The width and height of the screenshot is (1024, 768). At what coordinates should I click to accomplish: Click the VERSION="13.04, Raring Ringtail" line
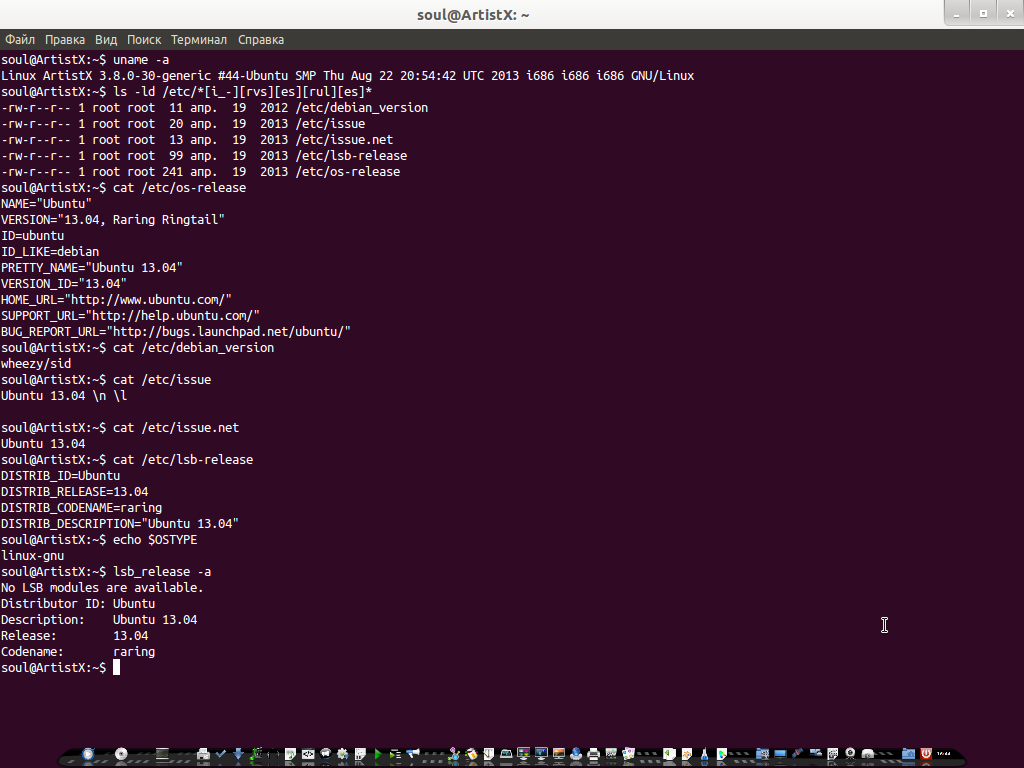point(113,219)
